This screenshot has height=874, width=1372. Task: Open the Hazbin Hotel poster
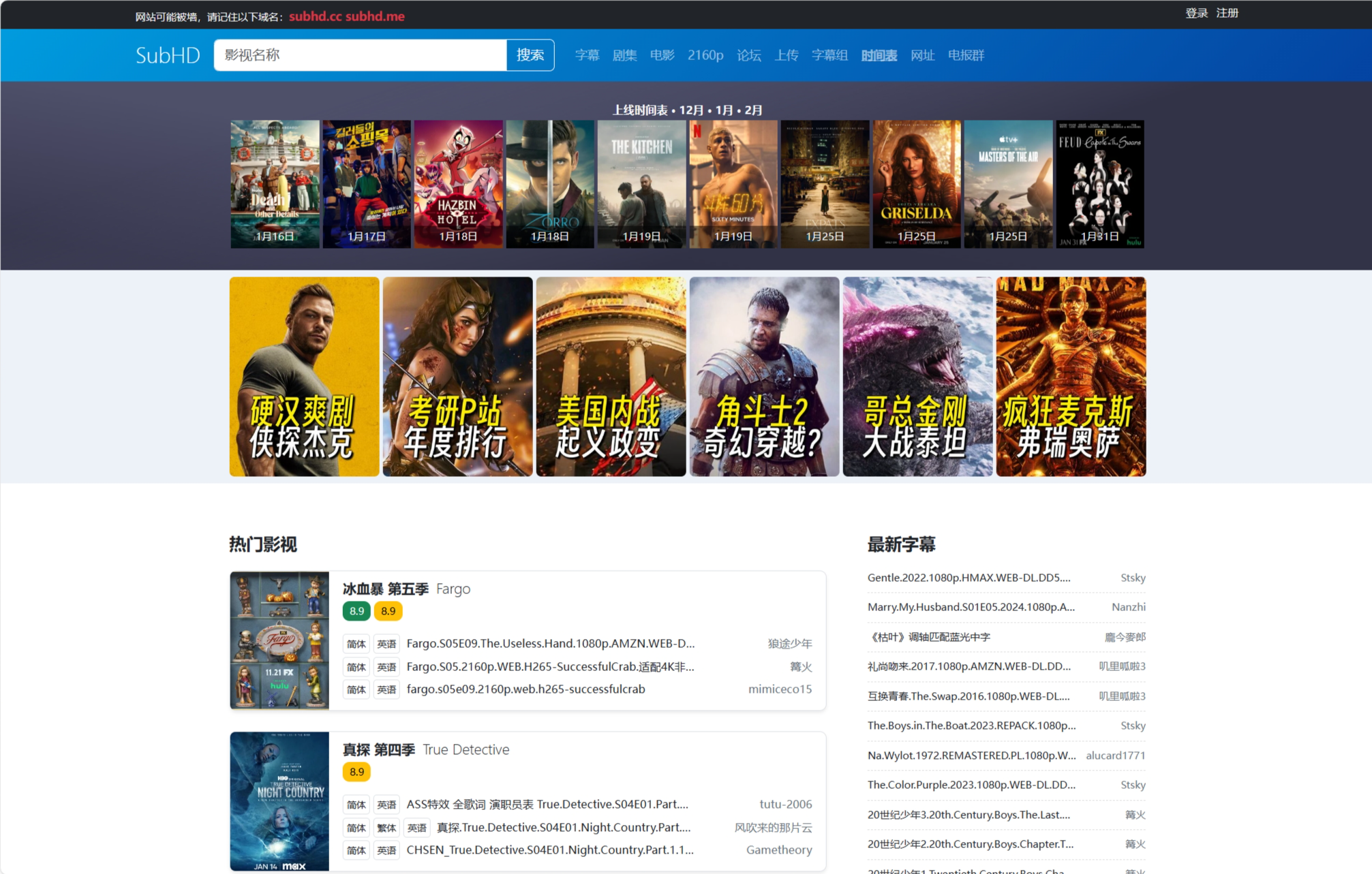(x=458, y=184)
